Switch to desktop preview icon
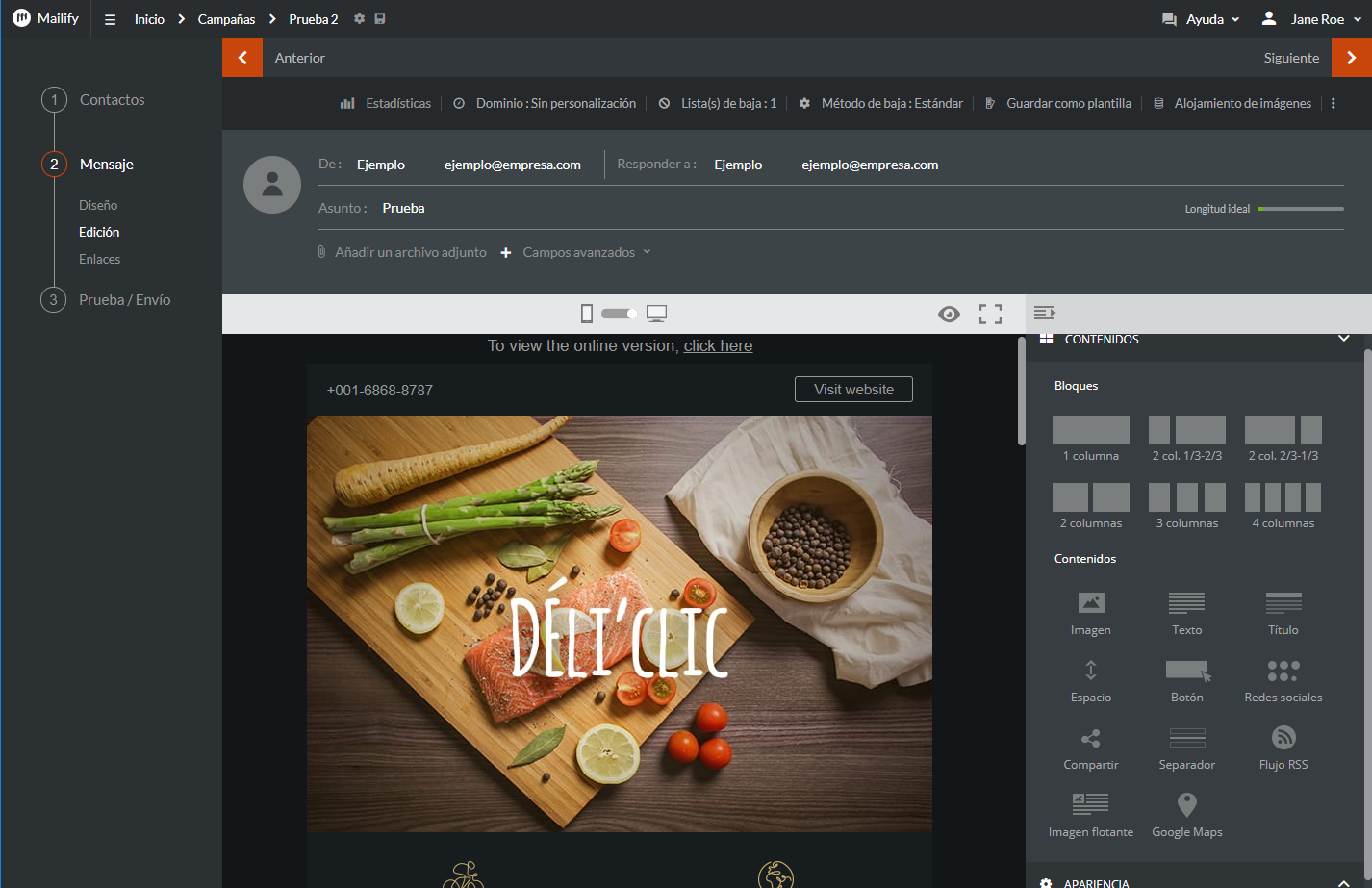Viewport: 1372px width, 888px height. tap(657, 314)
